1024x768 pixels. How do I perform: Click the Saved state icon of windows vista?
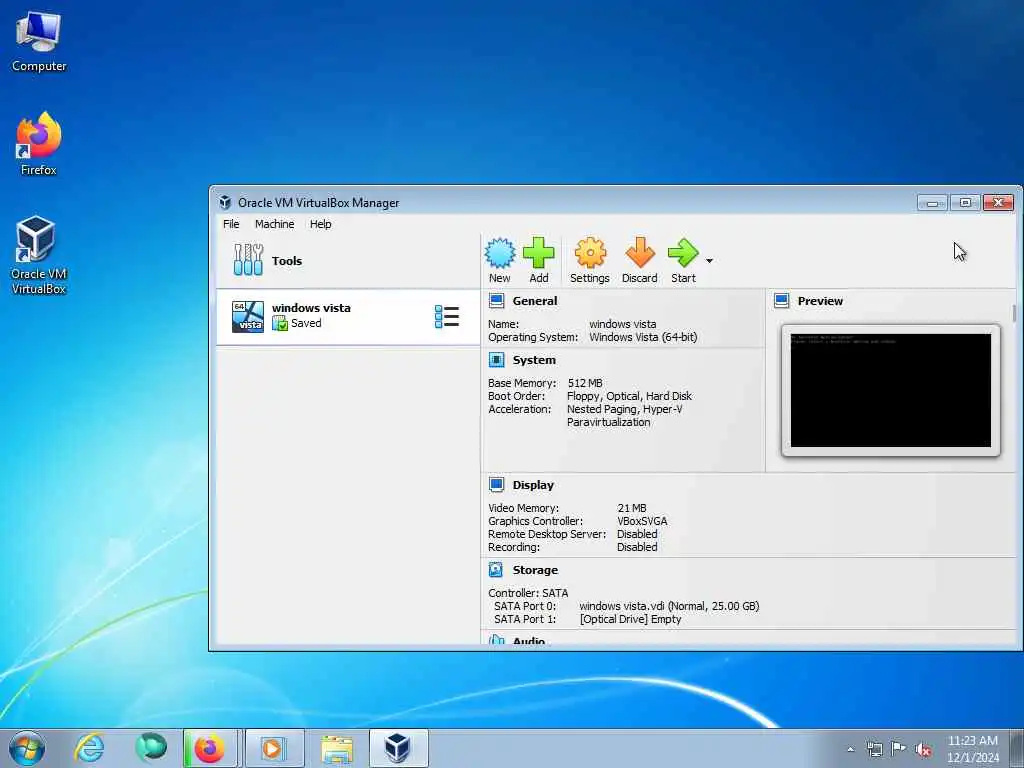coord(280,323)
